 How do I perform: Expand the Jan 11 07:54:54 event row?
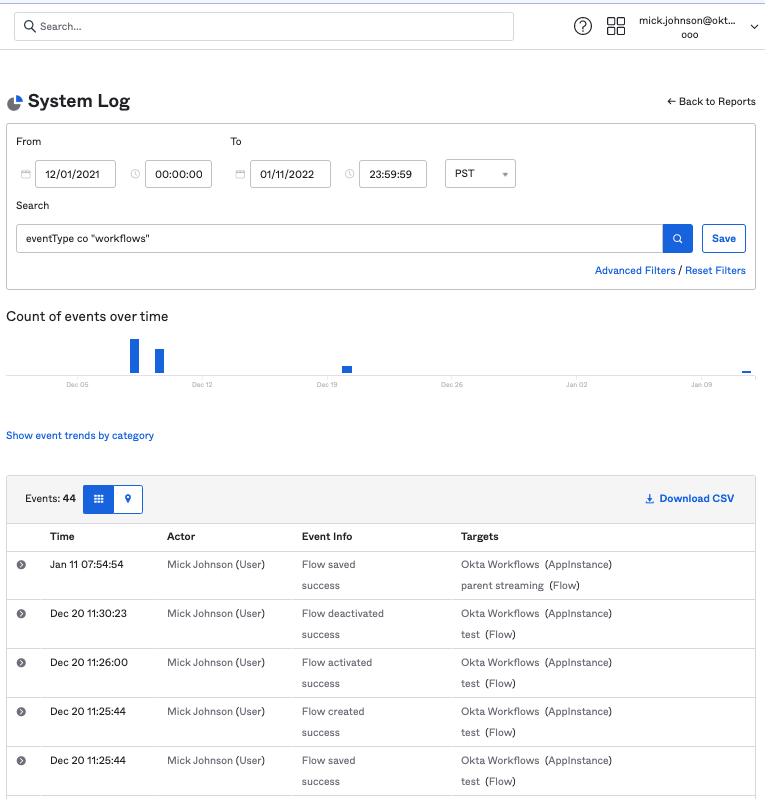tap(21, 565)
